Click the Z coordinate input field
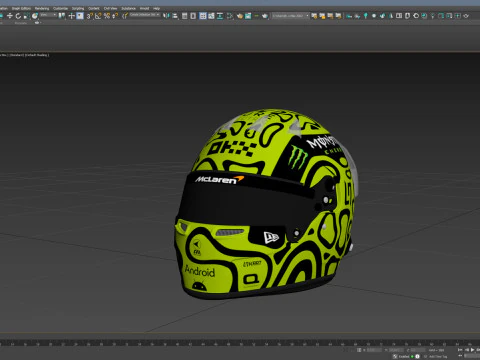The width and height of the screenshot is (480, 360). [x=418, y=350]
